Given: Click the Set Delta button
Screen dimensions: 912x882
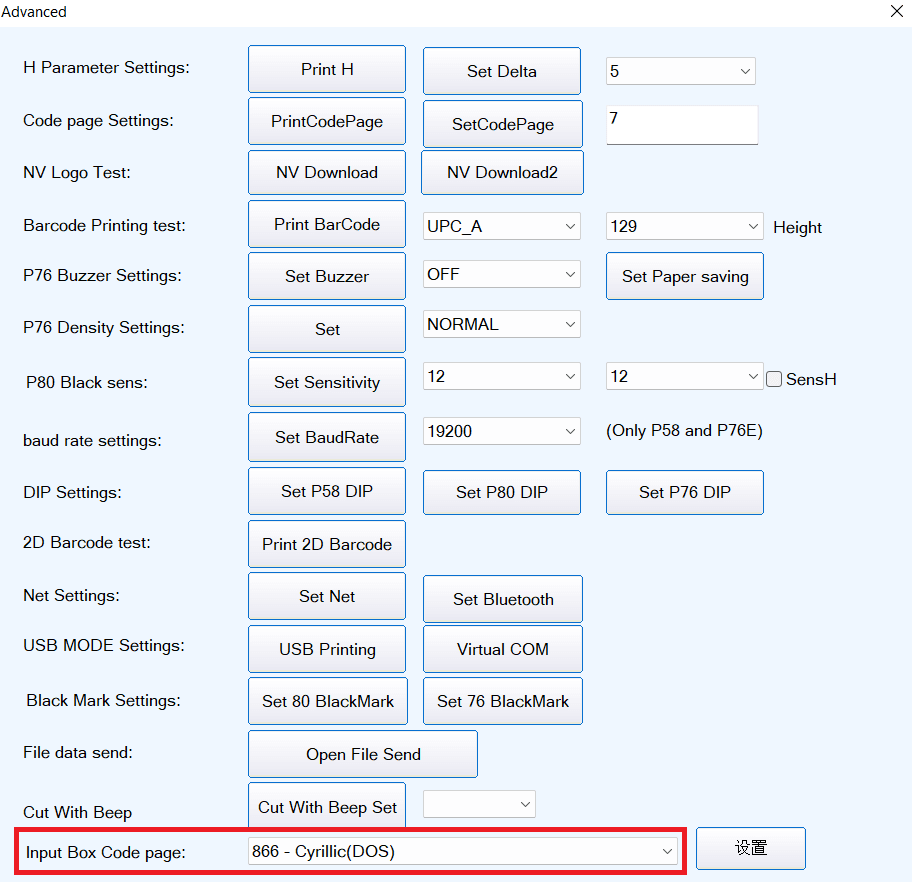Looking at the screenshot, I should pos(502,71).
